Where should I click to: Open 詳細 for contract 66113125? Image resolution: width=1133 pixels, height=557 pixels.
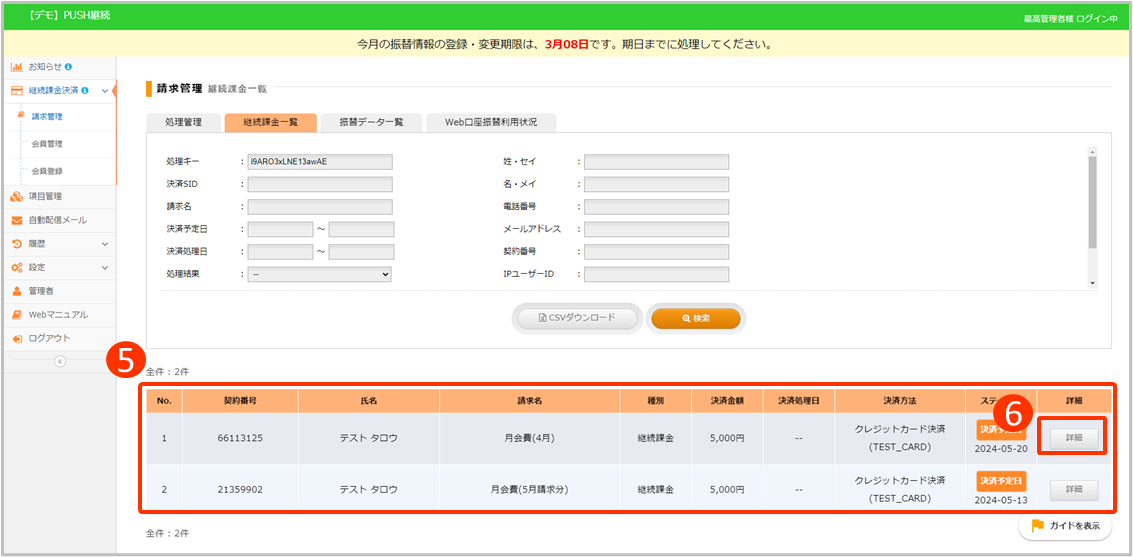pyautogui.click(x=1074, y=437)
